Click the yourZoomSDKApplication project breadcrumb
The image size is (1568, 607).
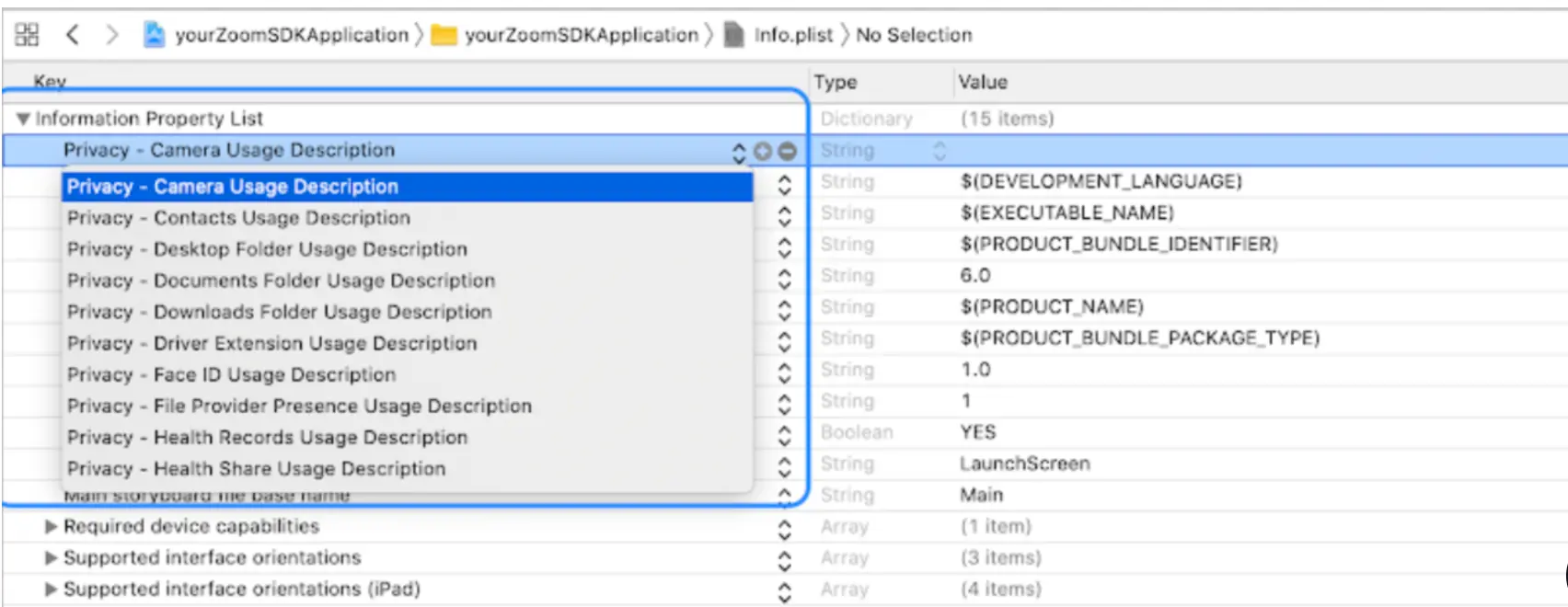pos(276,35)
